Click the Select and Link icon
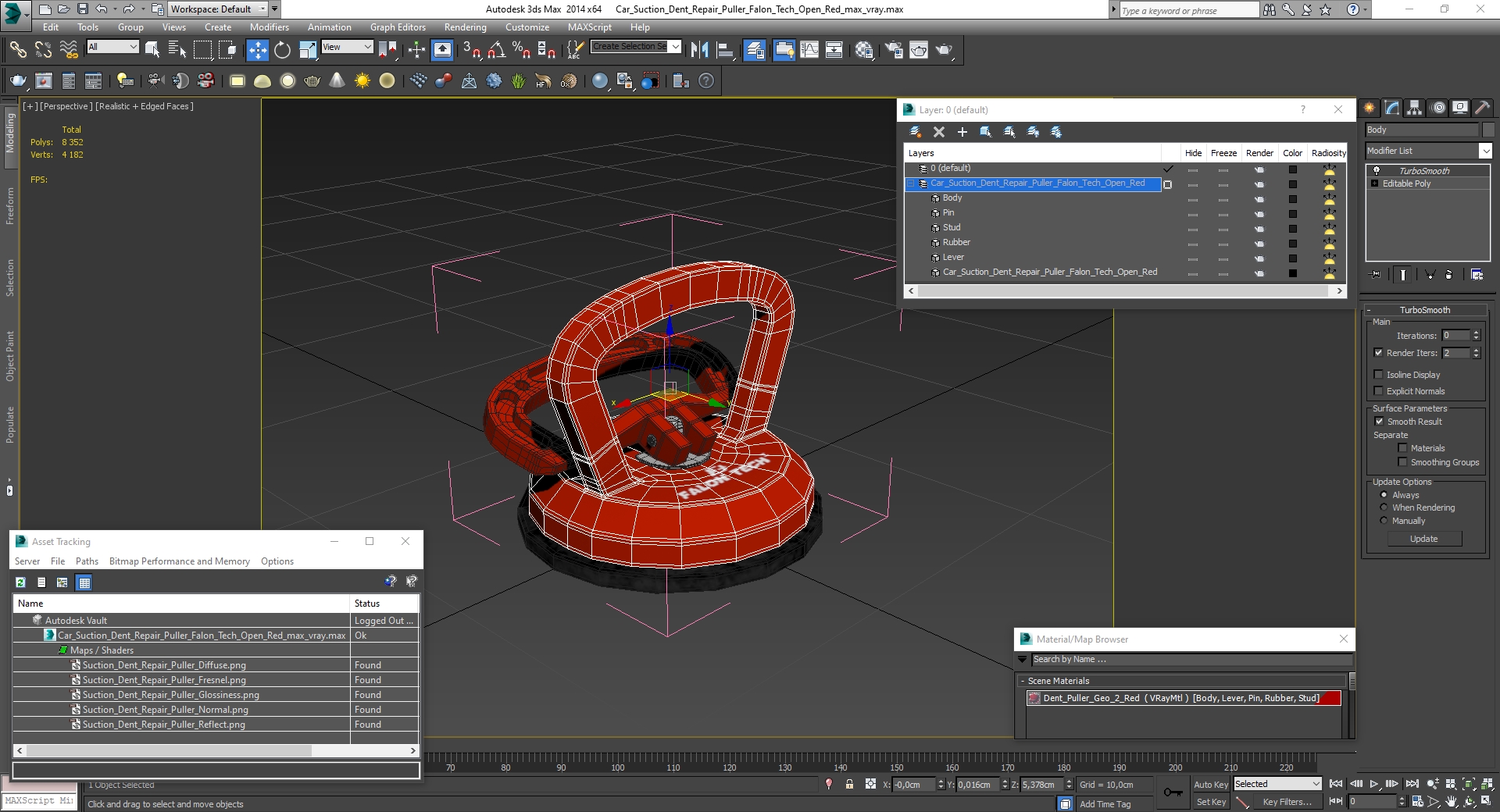This screenshot has height=812, width=1500. [x=18, y=50]
